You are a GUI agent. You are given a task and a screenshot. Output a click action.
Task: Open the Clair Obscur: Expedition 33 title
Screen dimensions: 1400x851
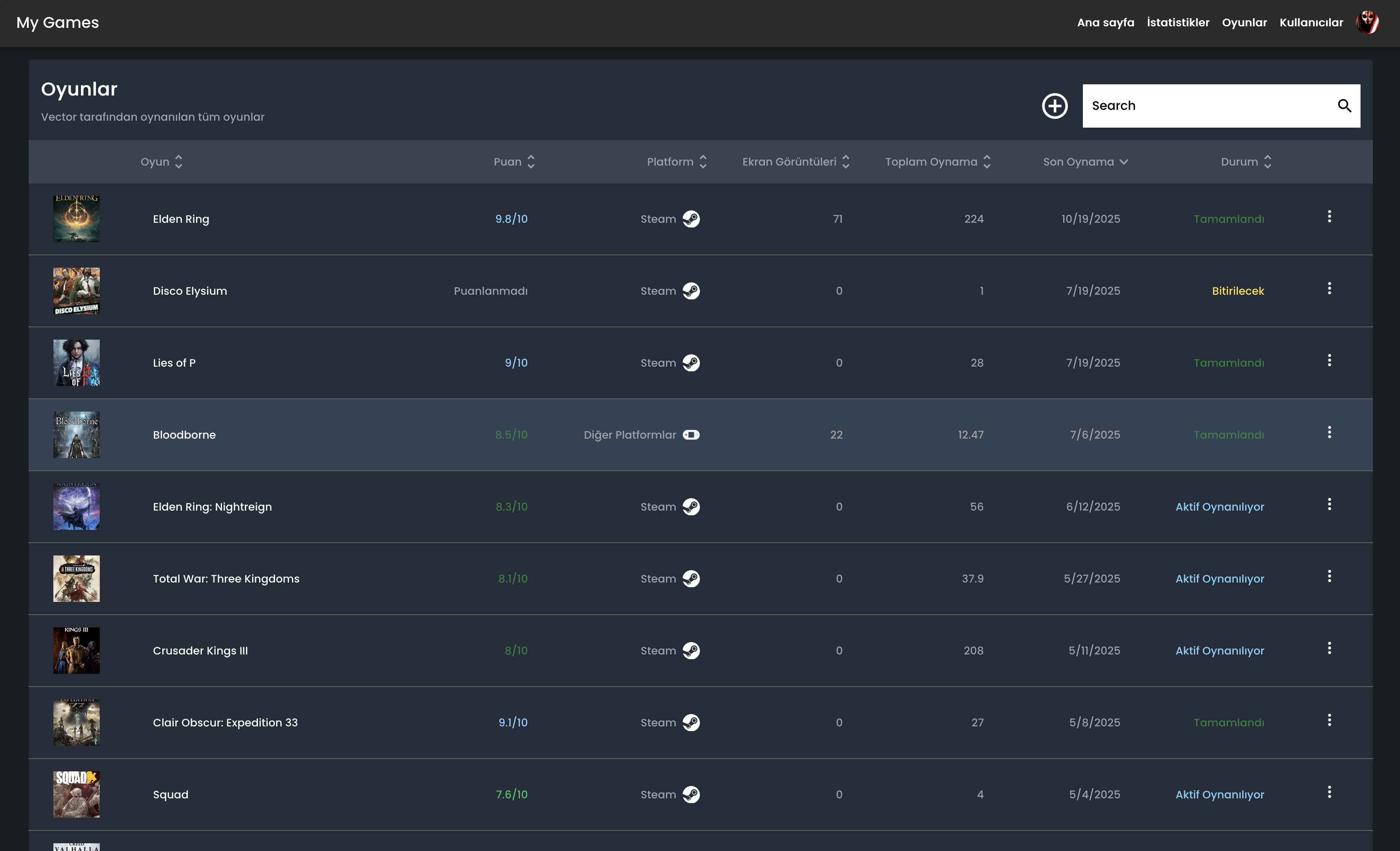(x=225, y=723)
